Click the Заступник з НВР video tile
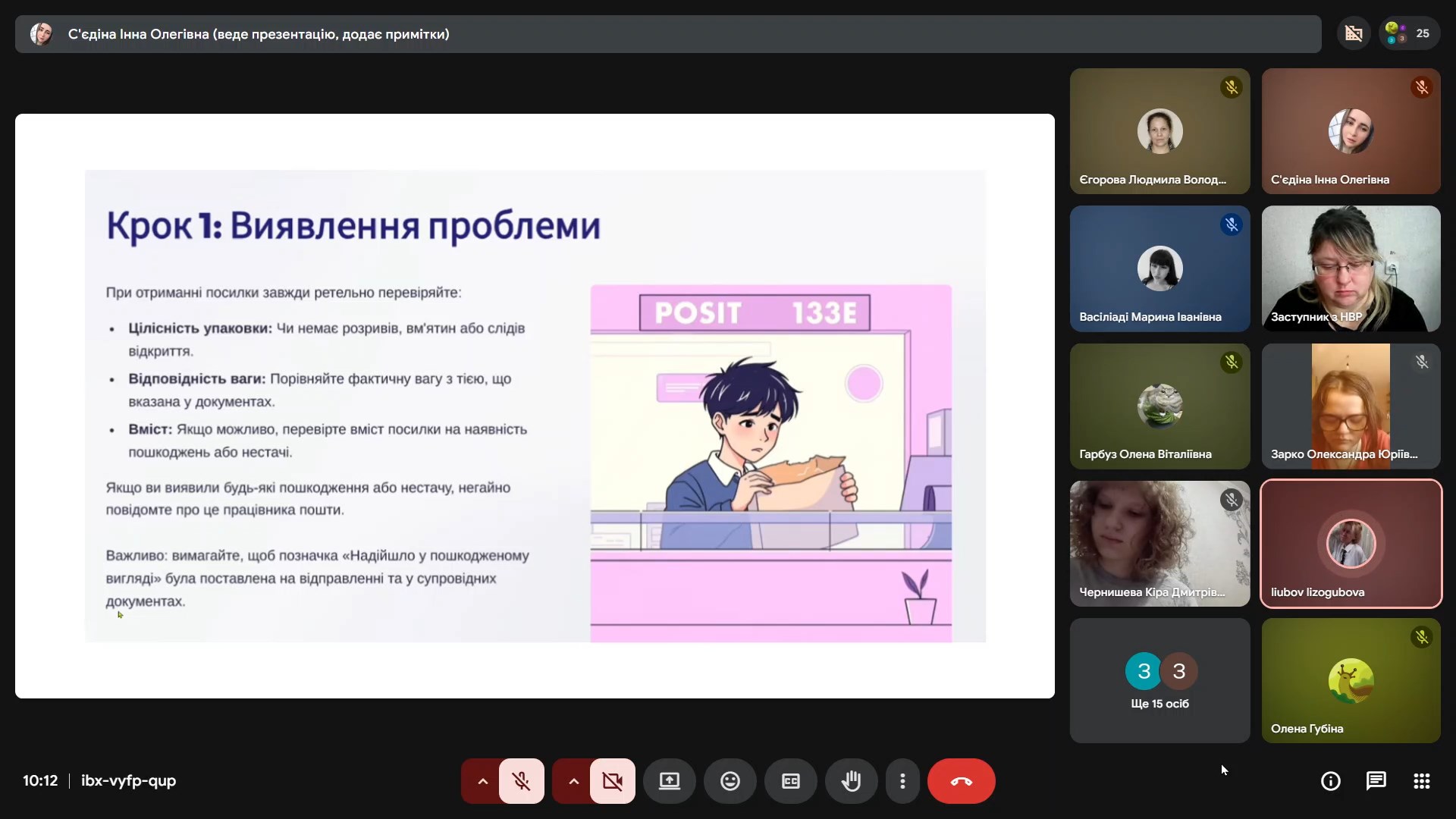Screen dimensions: 1456x819 click(1351, 268)
